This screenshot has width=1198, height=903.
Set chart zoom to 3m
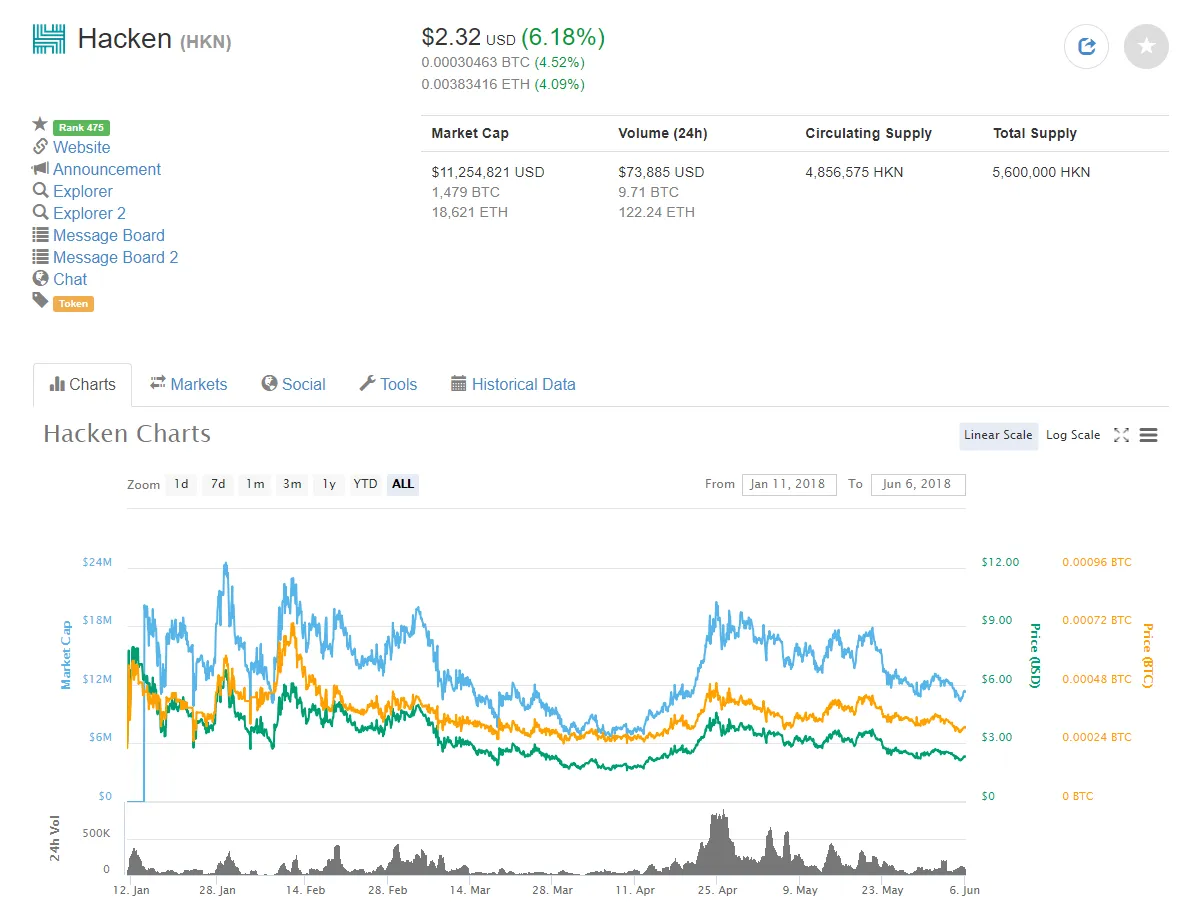click(x=292, y=484)
